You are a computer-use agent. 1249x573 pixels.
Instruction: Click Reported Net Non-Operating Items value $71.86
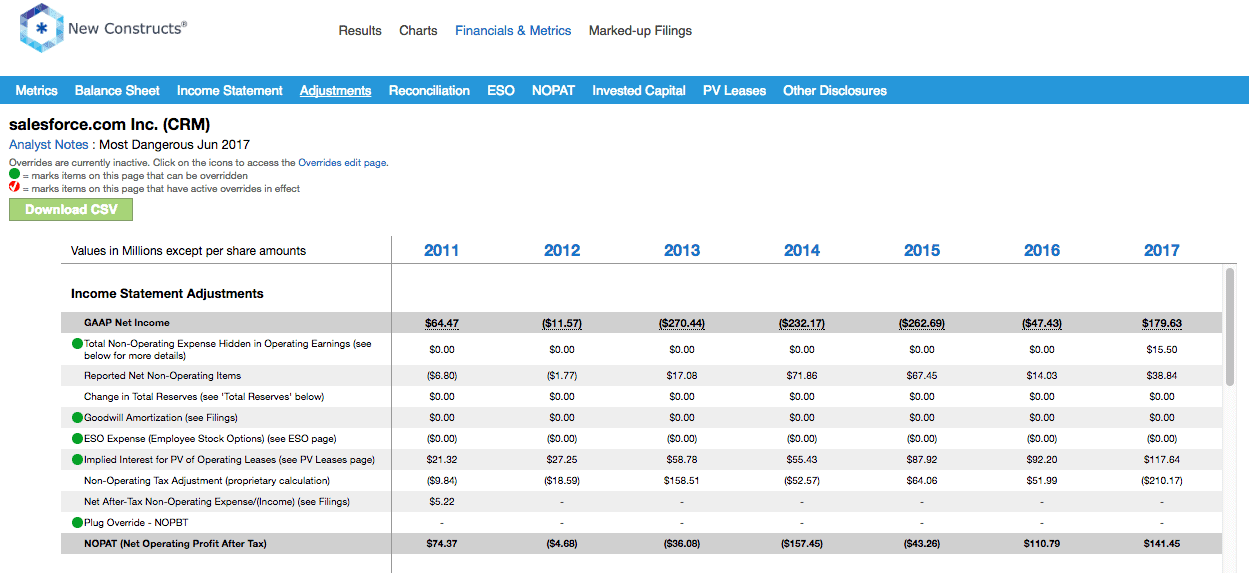click(802, 376)
